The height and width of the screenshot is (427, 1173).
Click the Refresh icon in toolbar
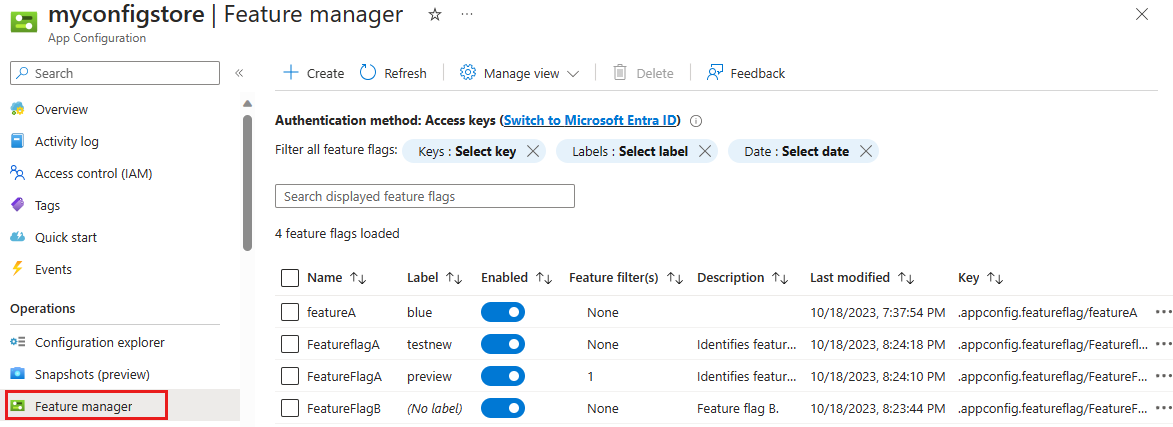(x=368, y=73)
